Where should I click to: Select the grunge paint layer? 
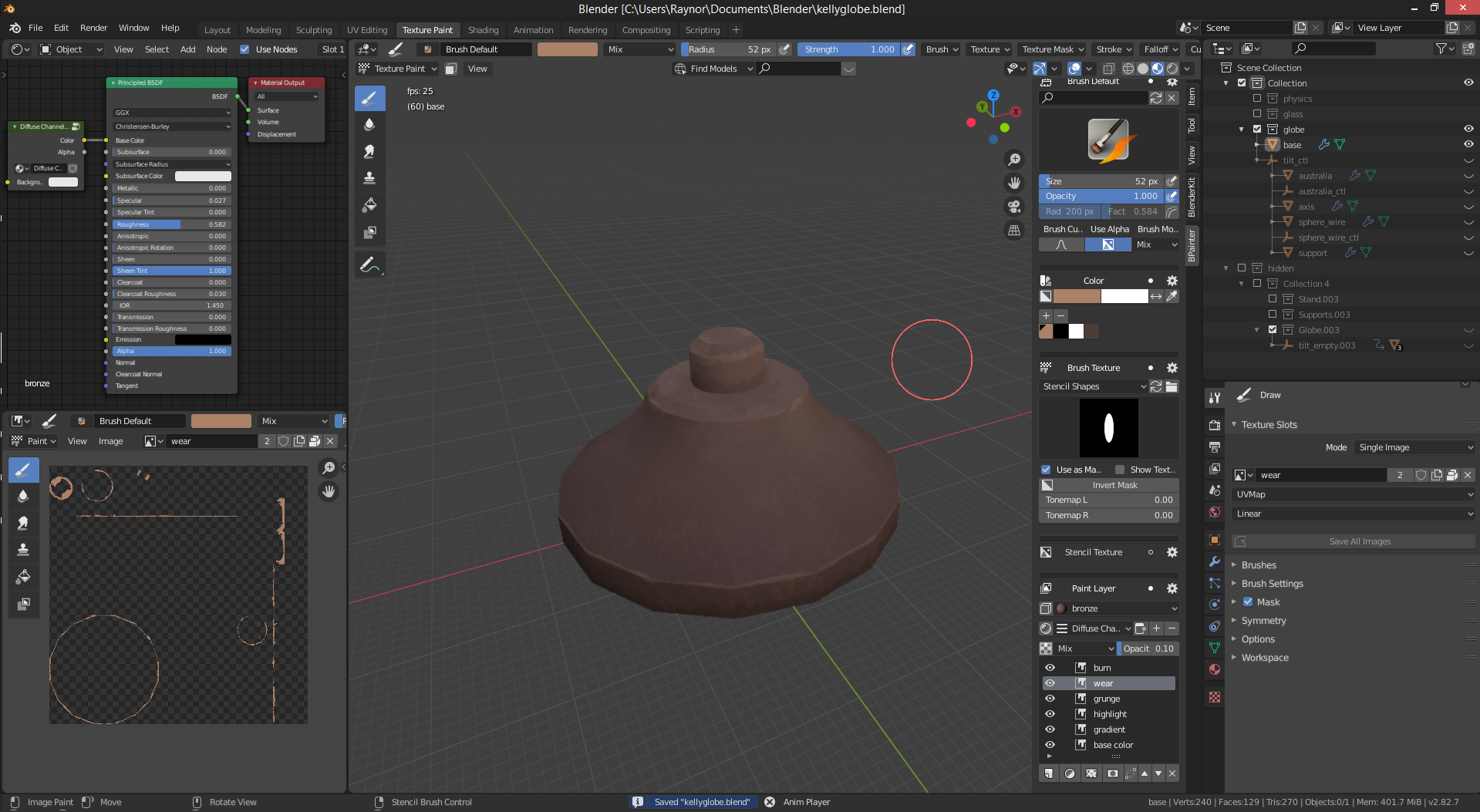tap(1107, 699)
